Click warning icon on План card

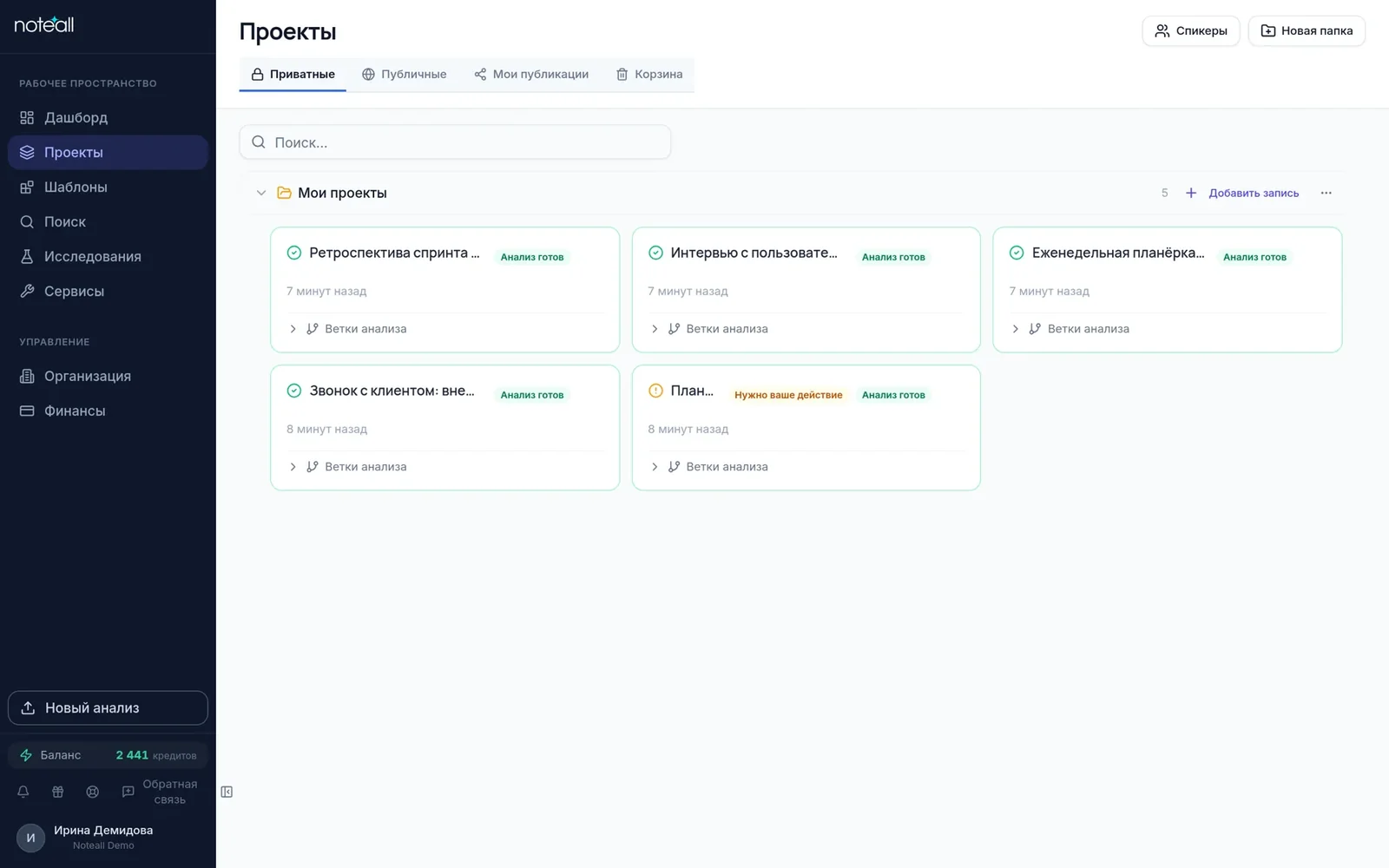tap(655, 391)
